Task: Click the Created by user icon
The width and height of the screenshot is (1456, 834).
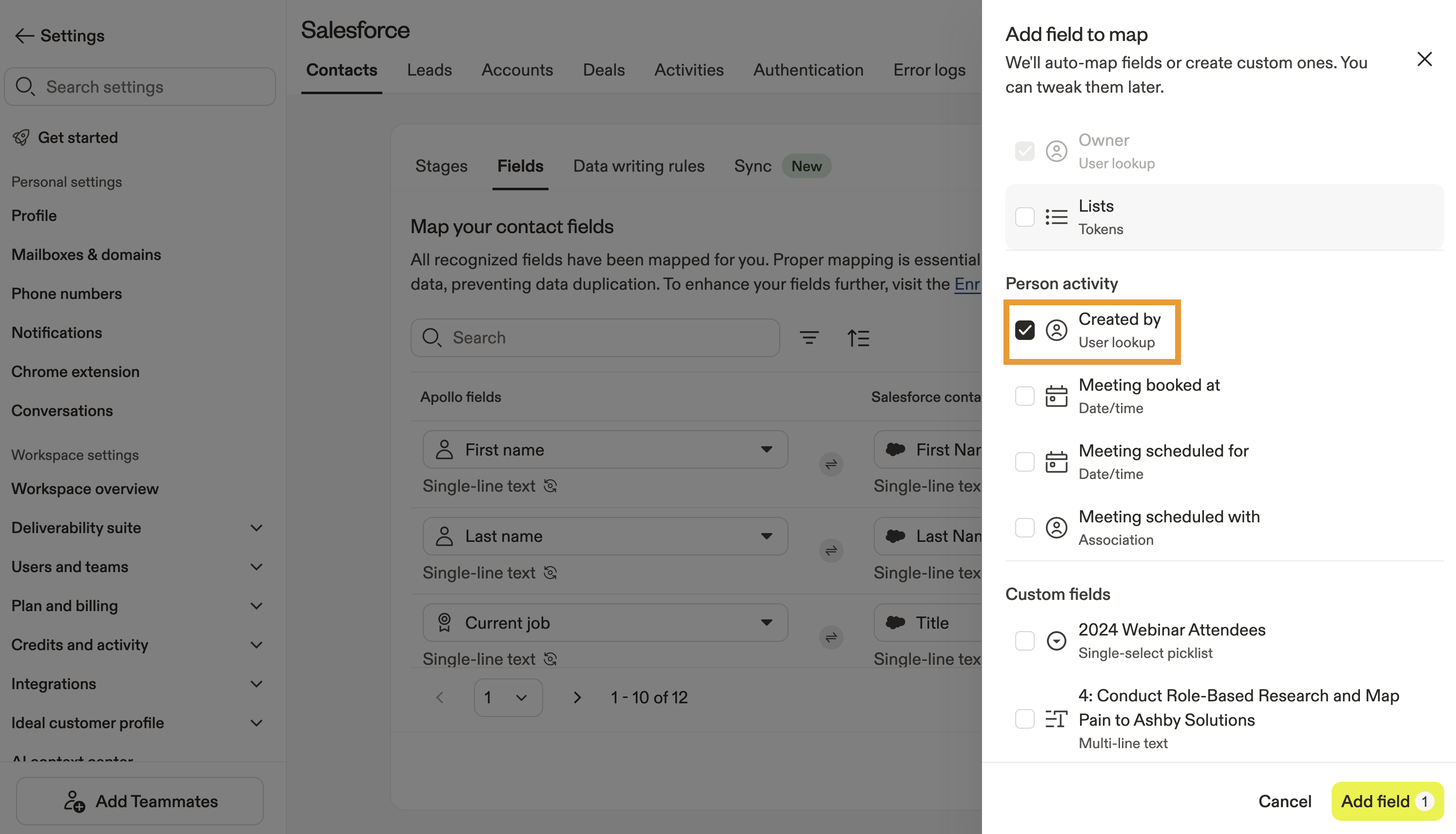Action: tap(1056, 330)
